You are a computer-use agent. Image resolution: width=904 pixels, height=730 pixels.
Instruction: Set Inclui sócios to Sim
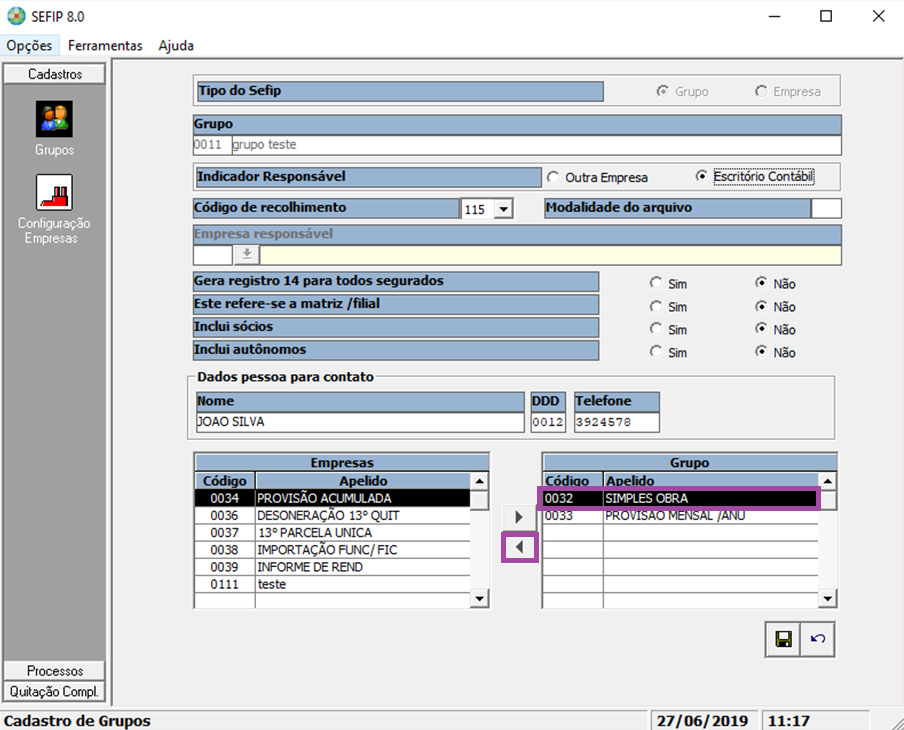point(656,328)
